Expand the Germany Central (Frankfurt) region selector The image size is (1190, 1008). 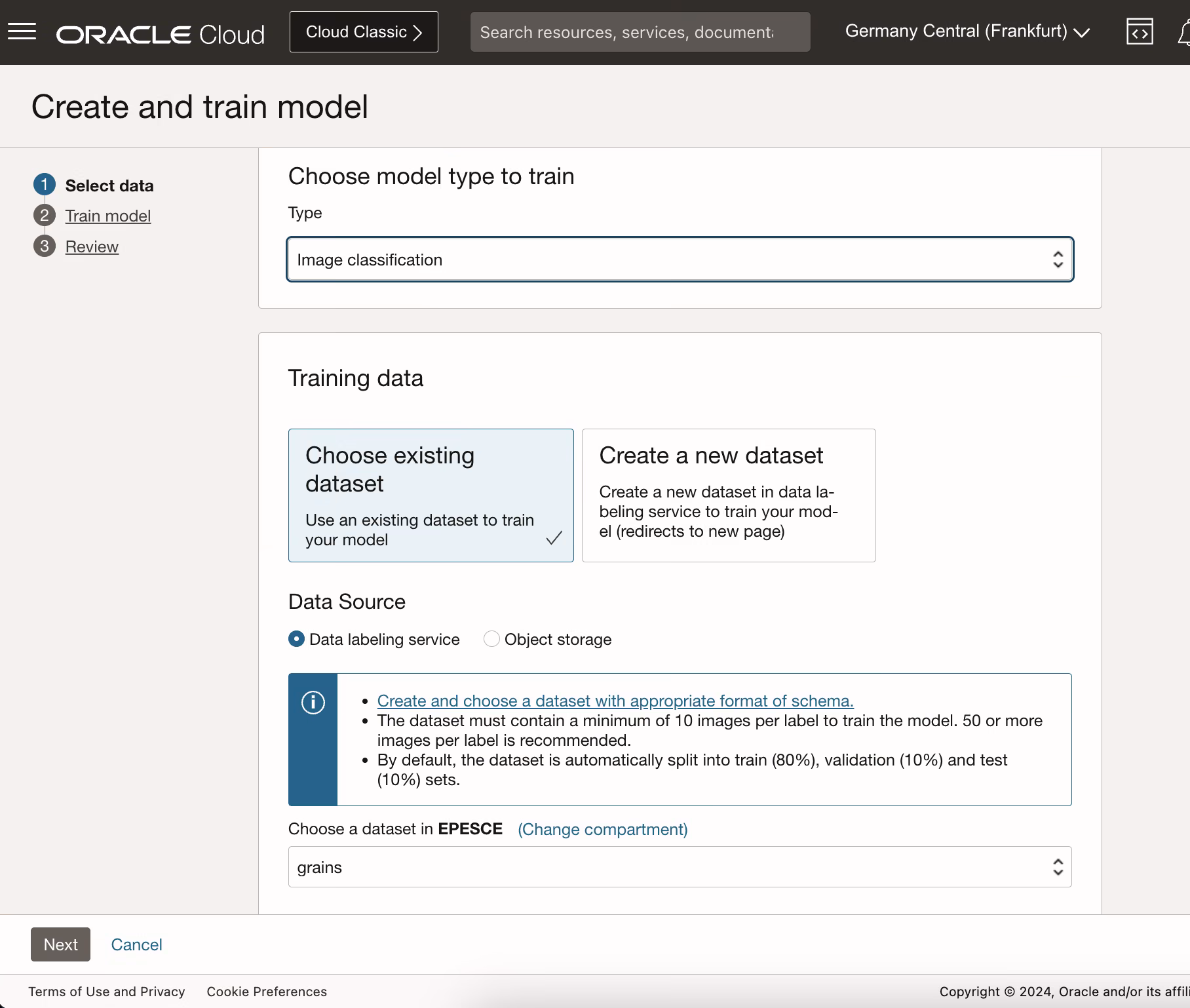pyautogui.click(x=967, y=31)
